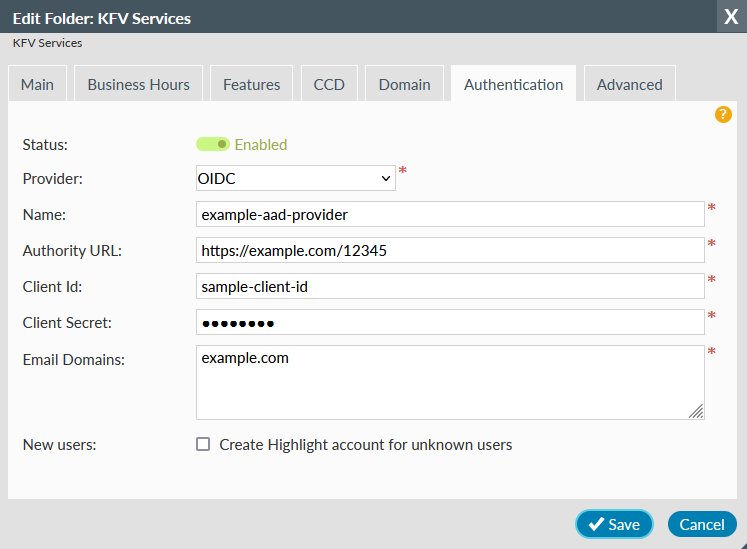Image resolution: width=747 pixels, height=549 pixels.
Task: Click the Email Domains: label
Action: (x=73, y=359)
